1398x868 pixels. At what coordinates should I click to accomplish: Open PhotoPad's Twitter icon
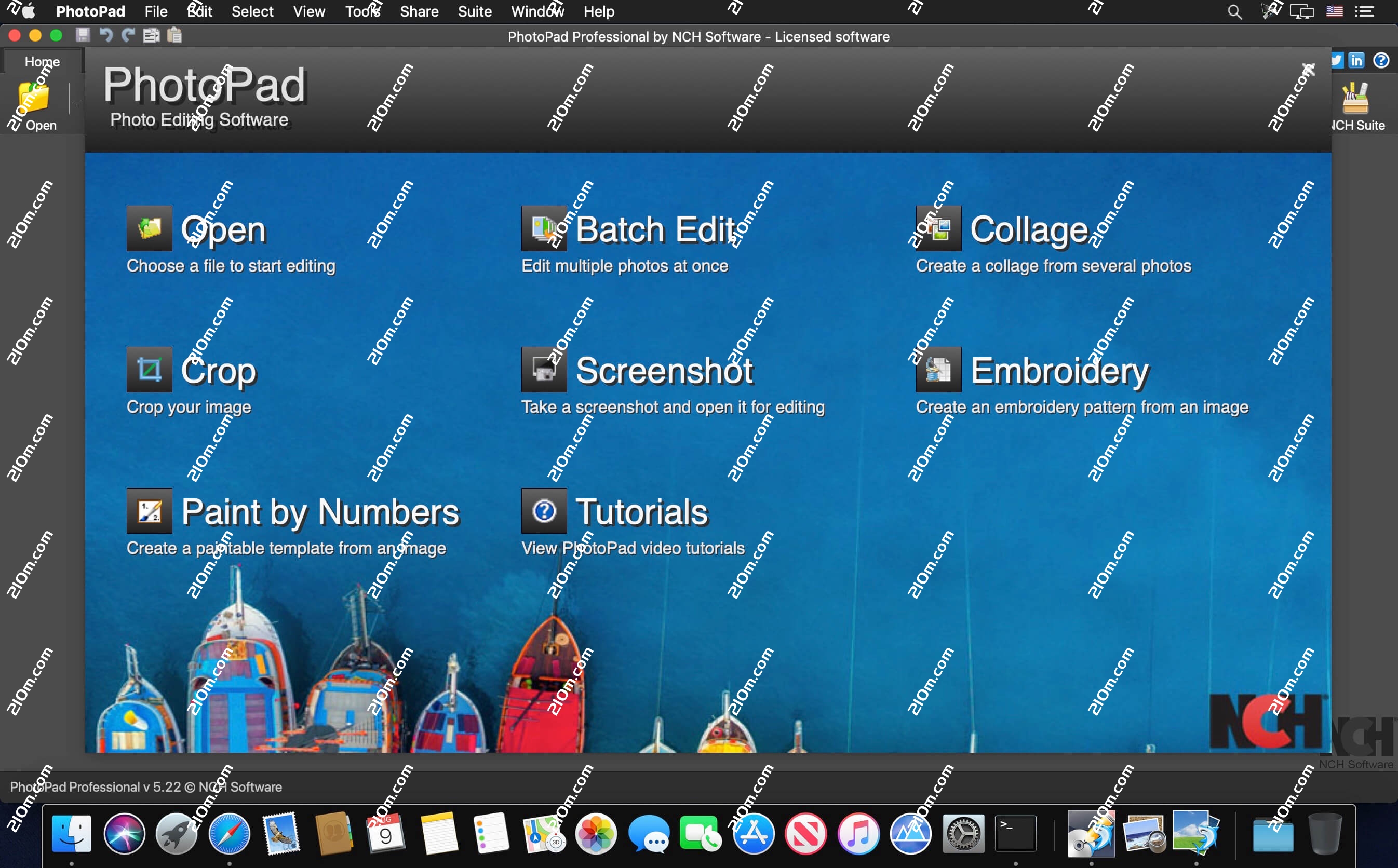(x=1337, y=60)
